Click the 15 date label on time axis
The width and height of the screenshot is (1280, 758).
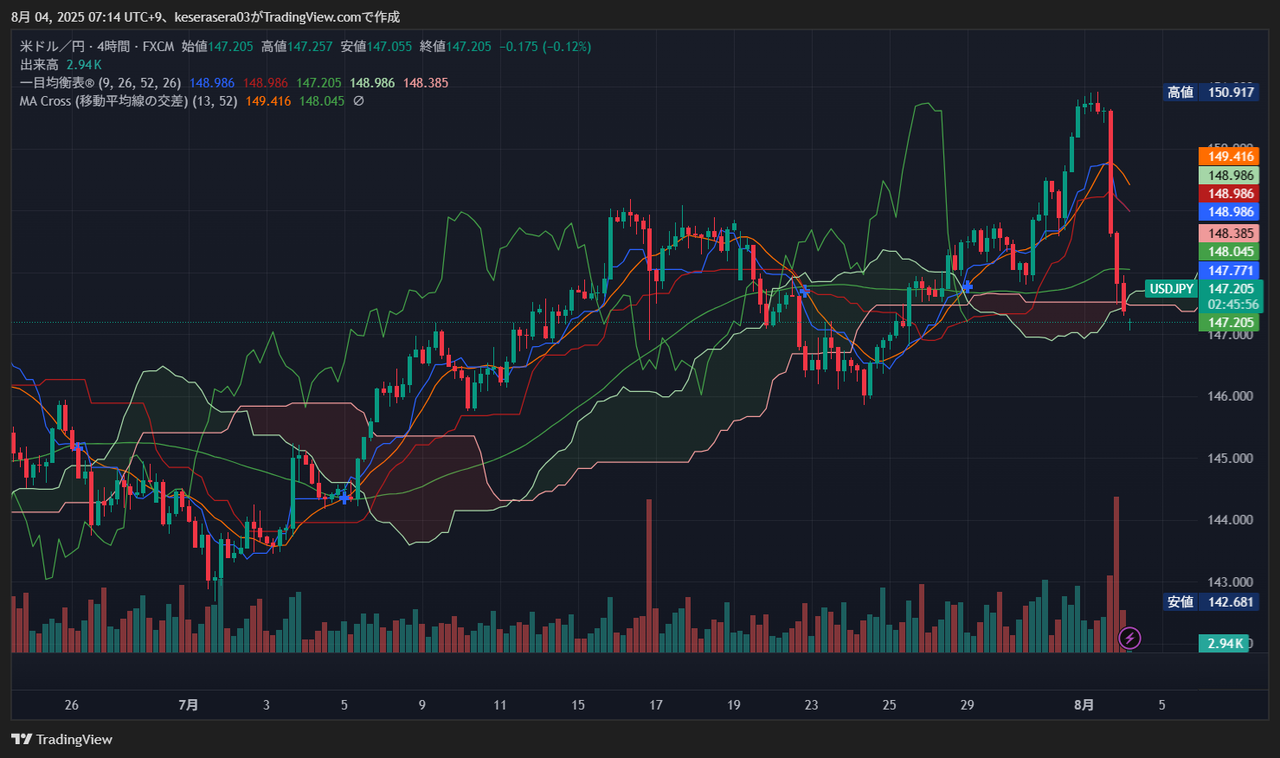(x=578, y=705)
